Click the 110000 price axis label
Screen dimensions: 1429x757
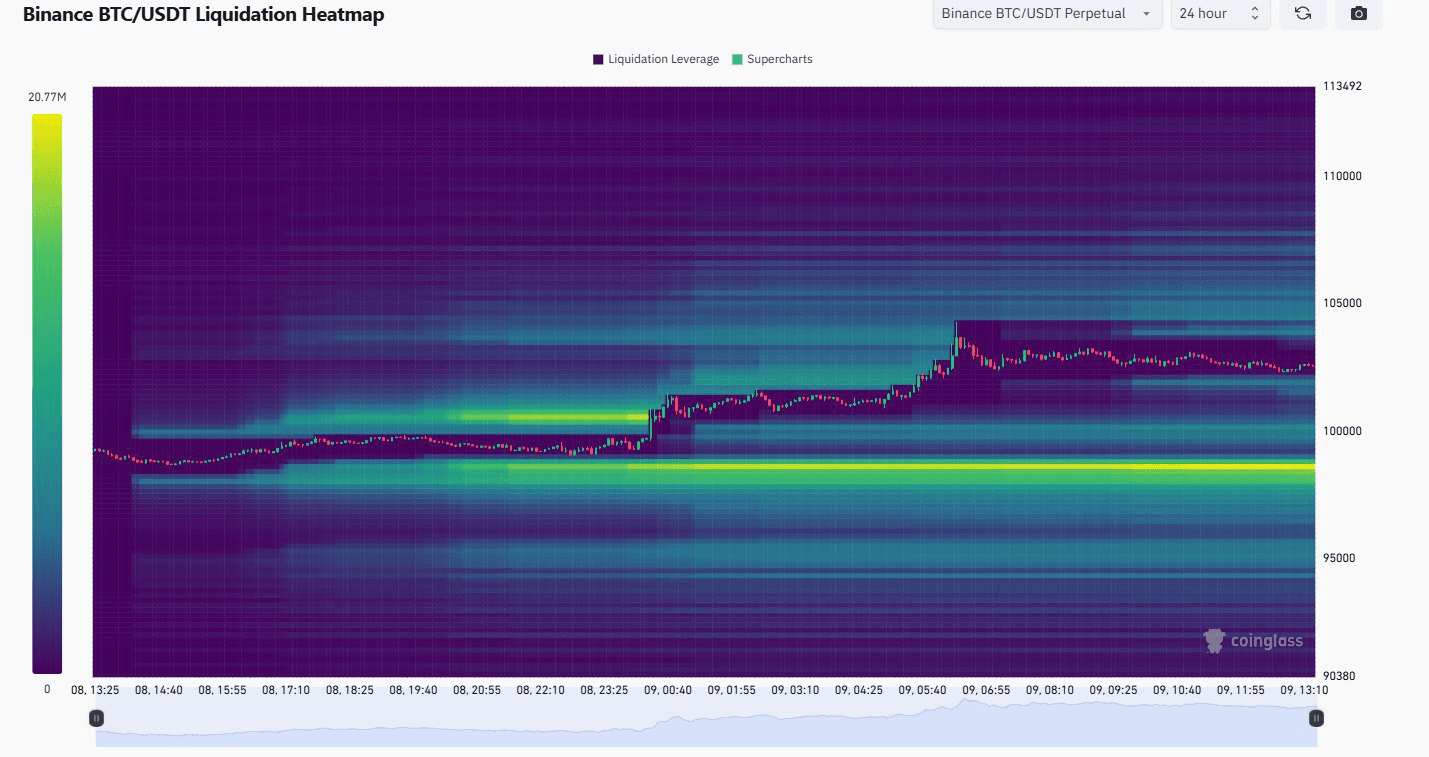point(1342,176)
